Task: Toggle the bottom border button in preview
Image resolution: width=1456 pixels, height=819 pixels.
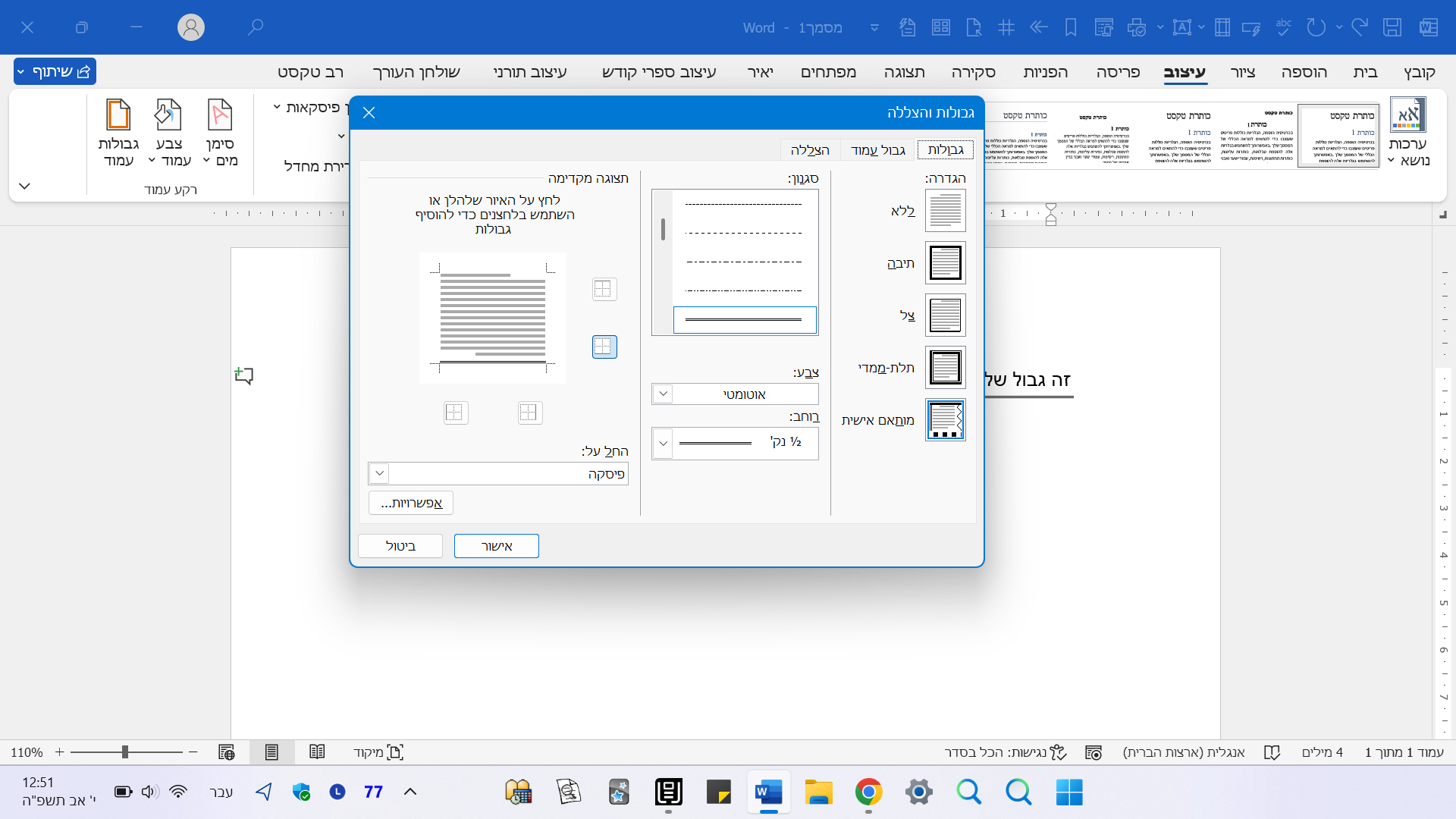Action: click(604, 347)
